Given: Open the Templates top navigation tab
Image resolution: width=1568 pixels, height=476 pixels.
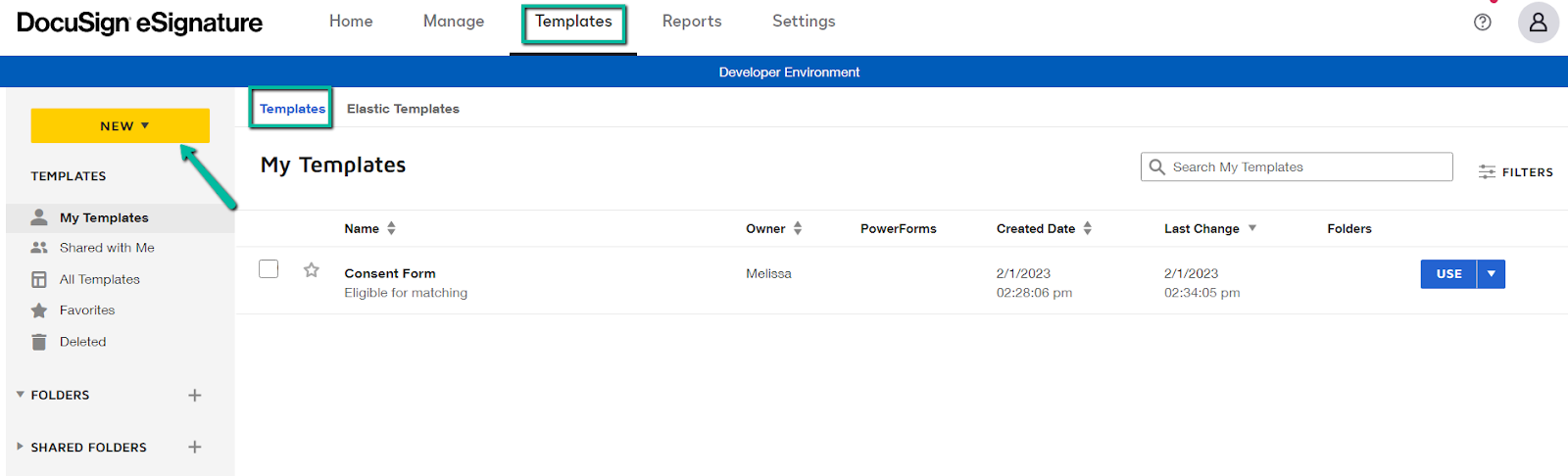Looking at the screenshot, I should click(x=573, y=22).
